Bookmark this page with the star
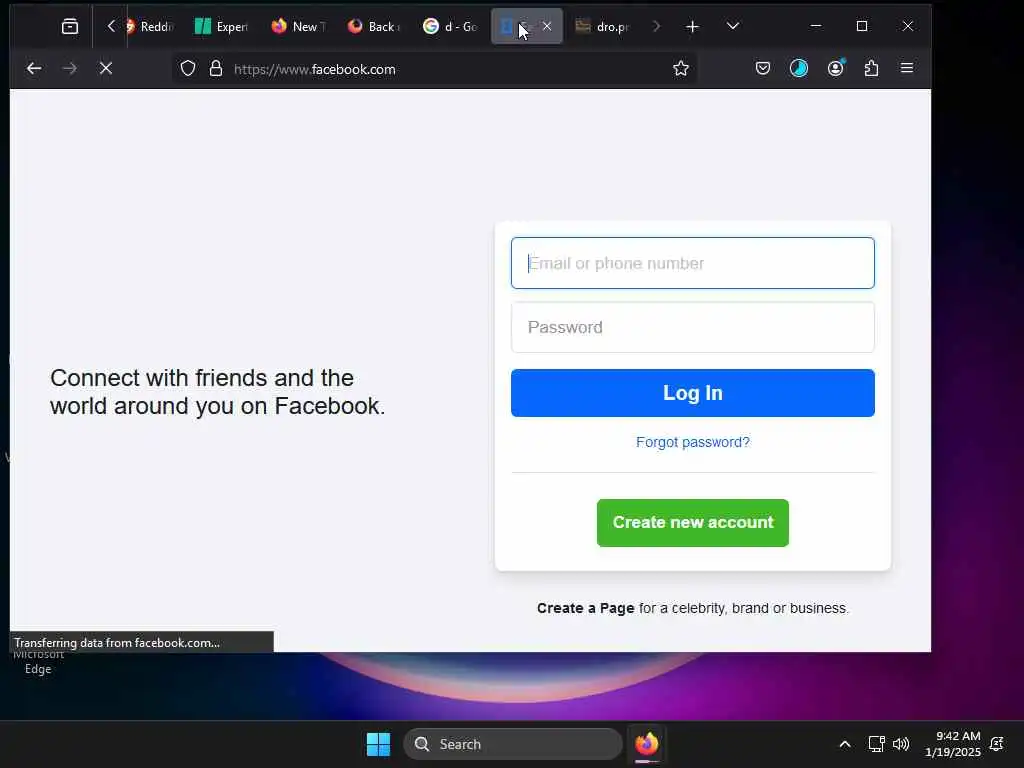Image resolution: width=1024 pixels, height=768 pixels. (x=680, y=69)
